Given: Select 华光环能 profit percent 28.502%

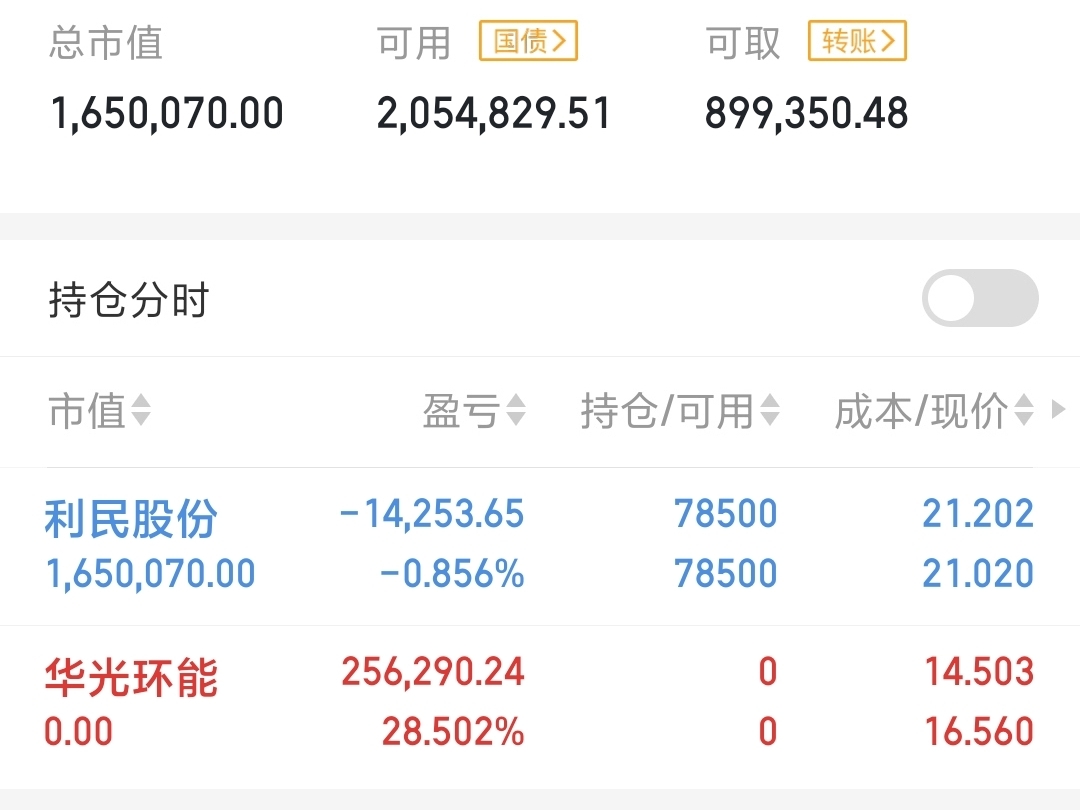Looking at the screenshot, I should tap(453, 731).
